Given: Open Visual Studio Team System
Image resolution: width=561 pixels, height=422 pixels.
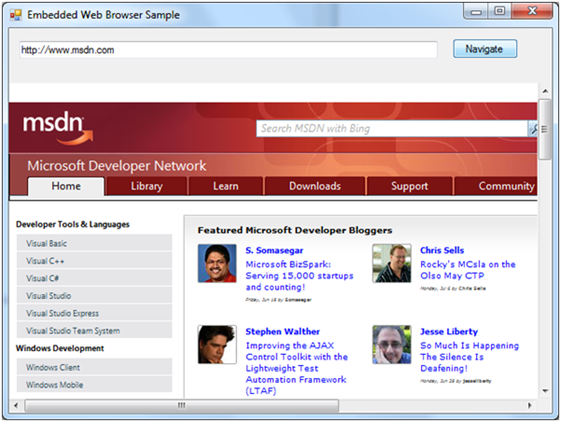Looking at the screenshot, I should click(x=94, y=330).
